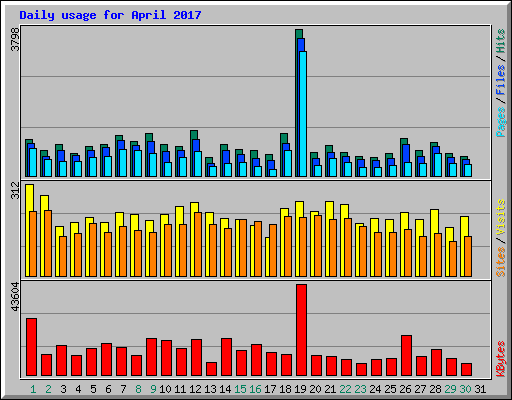The width and height of the screenshot is (512, 400).
Task: Click the cyan Pages bar for day 28
Action: pyautogui.click(x=438, y=165)
